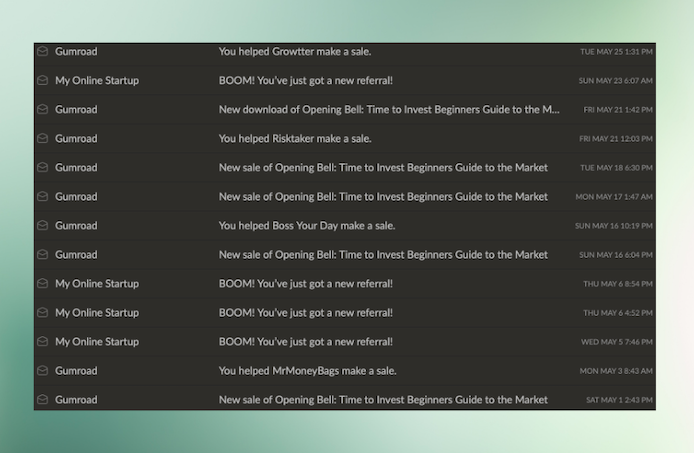This screenshot has height=453, width=694.
Task: Select Gumroad sender on Risktaker row
Action: [76, 139]
